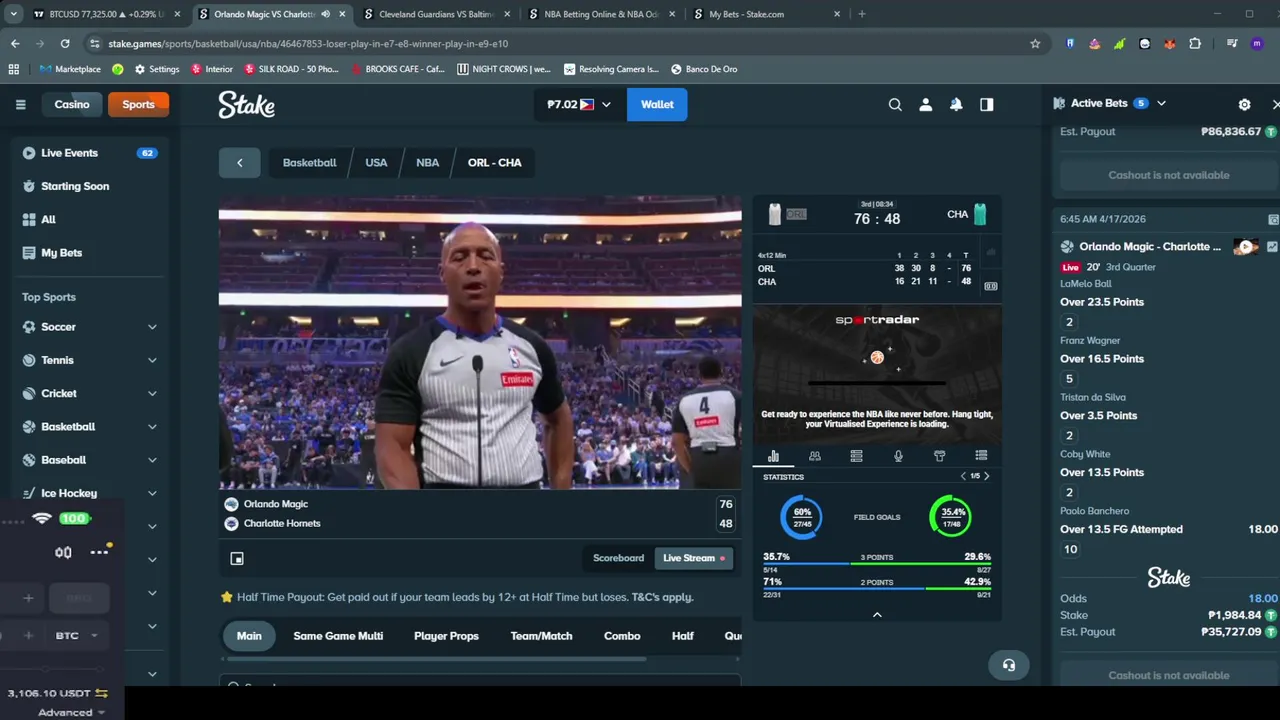Expand the Active Bets dropdown

tap(1161, 103)
